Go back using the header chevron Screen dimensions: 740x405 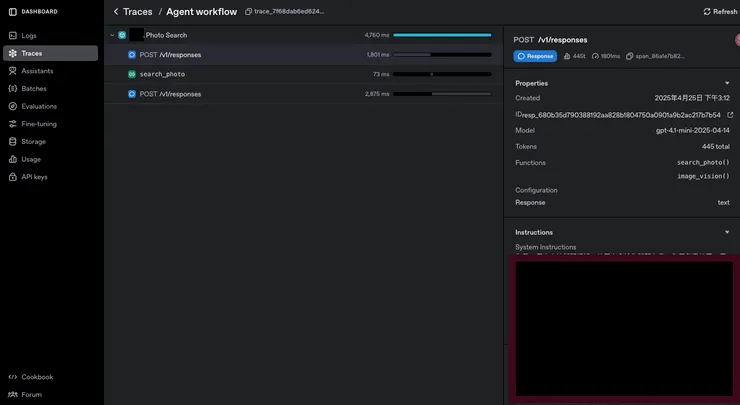coord(116,11)
